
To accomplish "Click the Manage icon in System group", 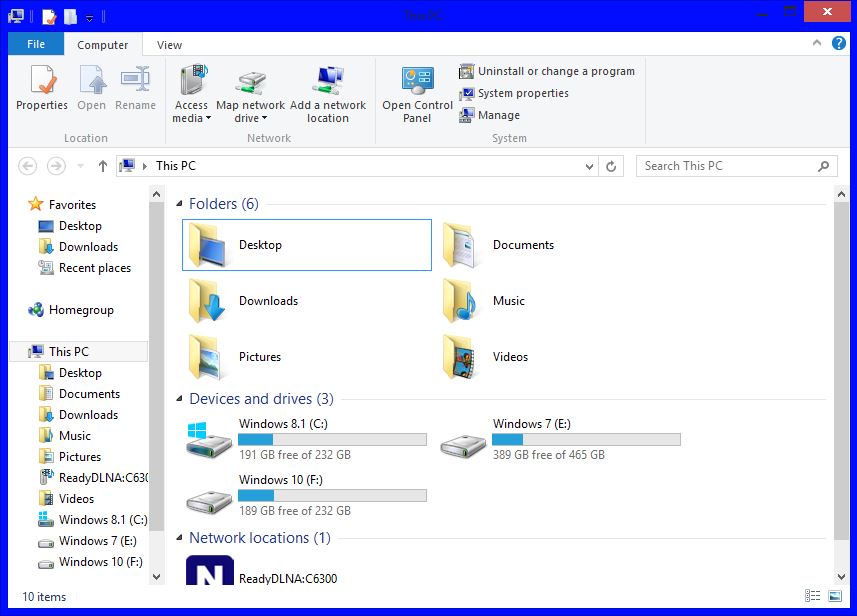I will [x=467, y=115].
